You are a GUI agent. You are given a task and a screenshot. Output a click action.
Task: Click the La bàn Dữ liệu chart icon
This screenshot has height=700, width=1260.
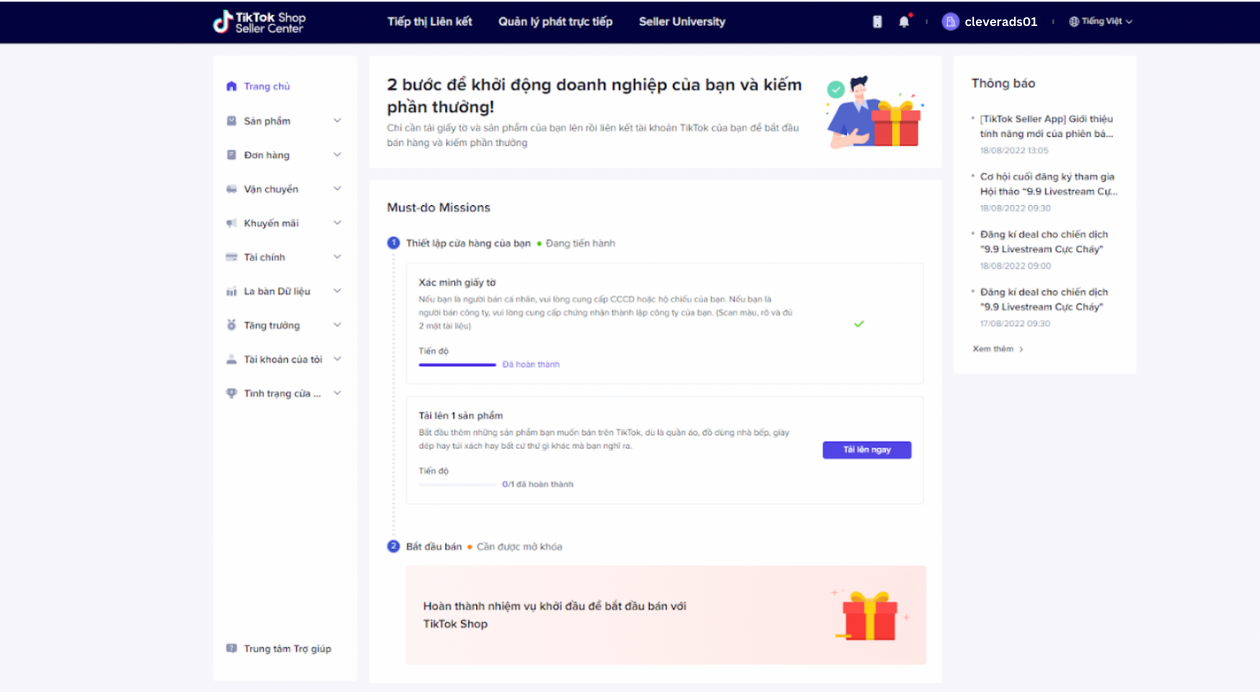coord(232,291)
